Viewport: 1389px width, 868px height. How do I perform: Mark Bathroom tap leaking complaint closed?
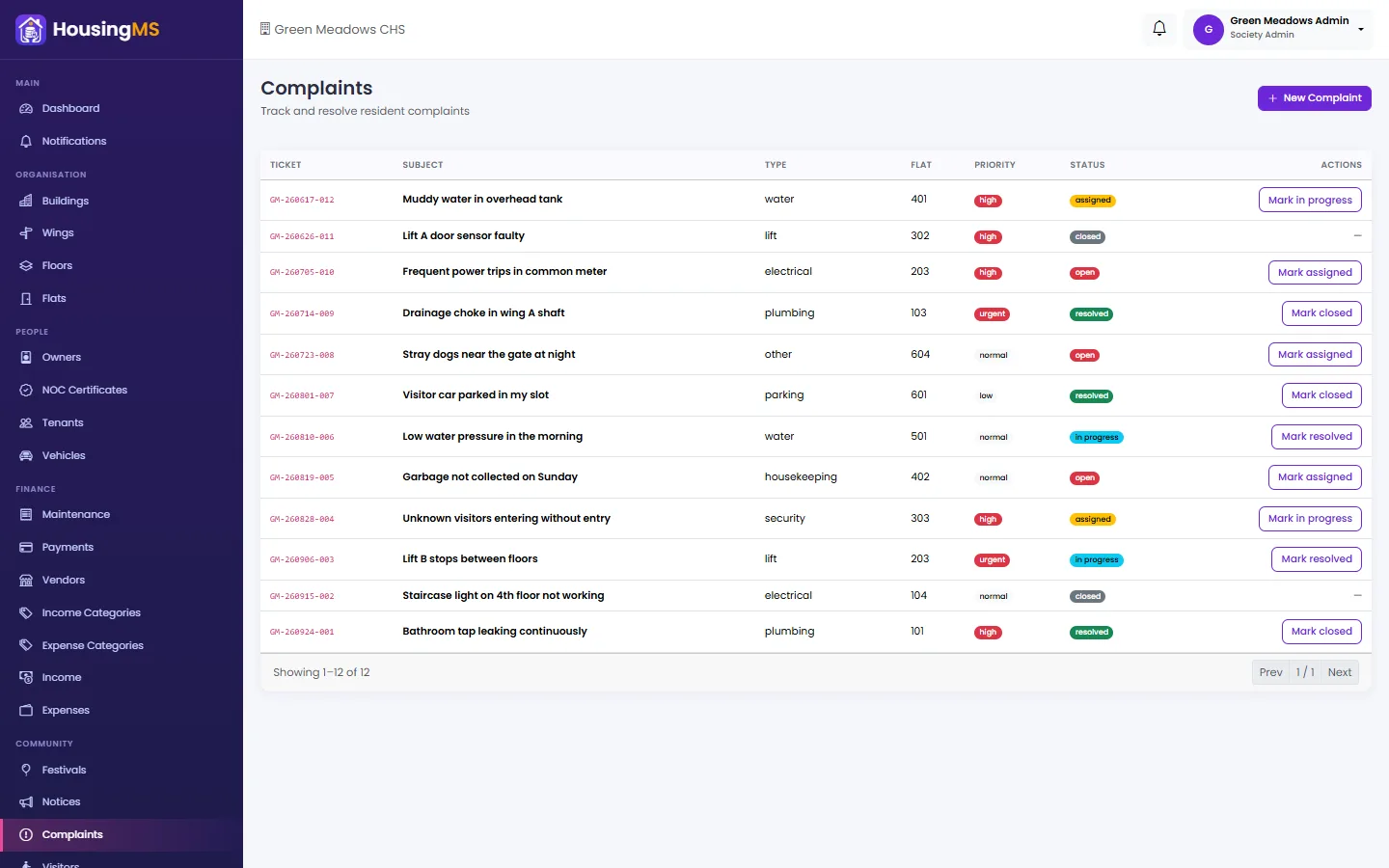(x=1321, y=632)
